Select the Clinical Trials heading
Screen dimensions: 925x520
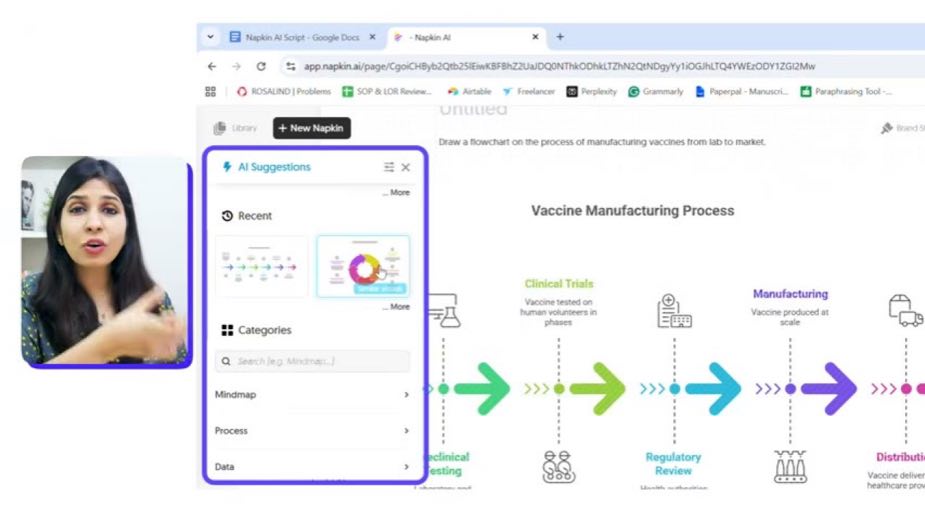click(x=559, y=284)
